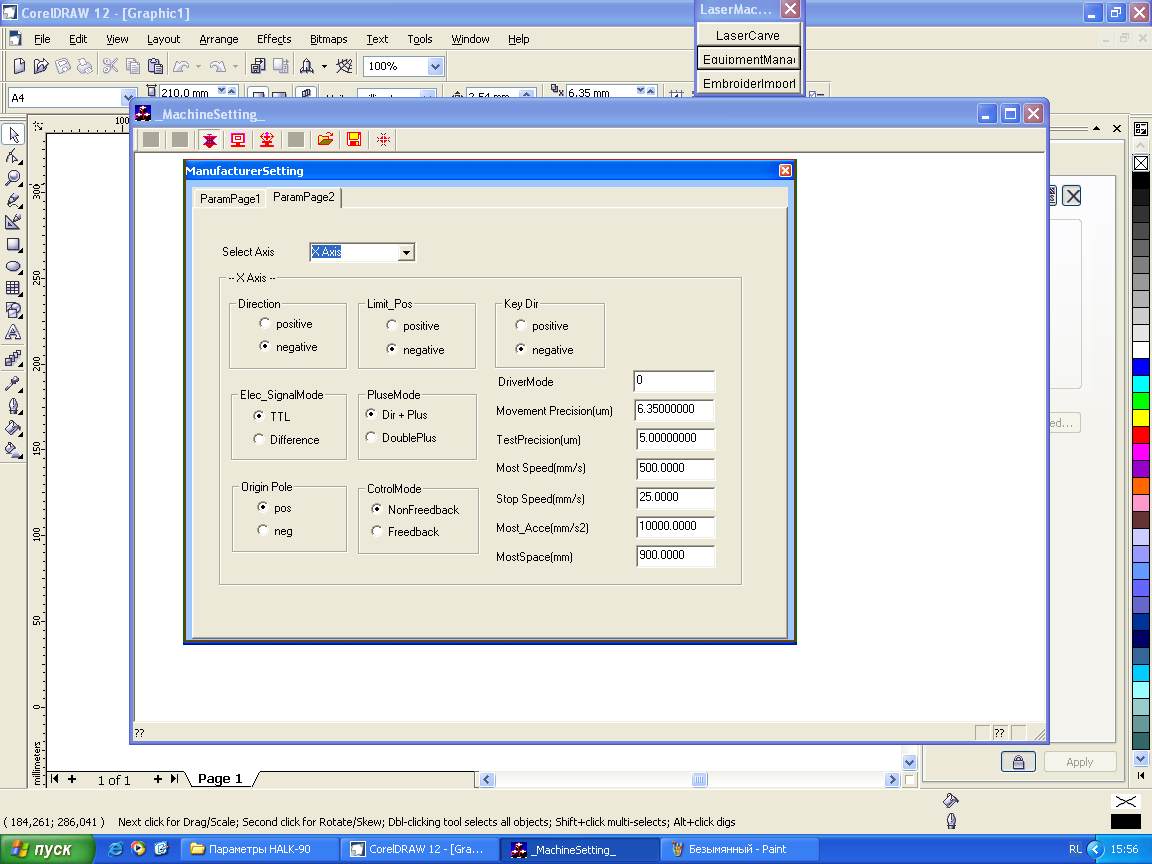Viewport: 1152px width, 864px height.
Task: Open the zoom level 100% dropdown
Action: click(435, 66)
